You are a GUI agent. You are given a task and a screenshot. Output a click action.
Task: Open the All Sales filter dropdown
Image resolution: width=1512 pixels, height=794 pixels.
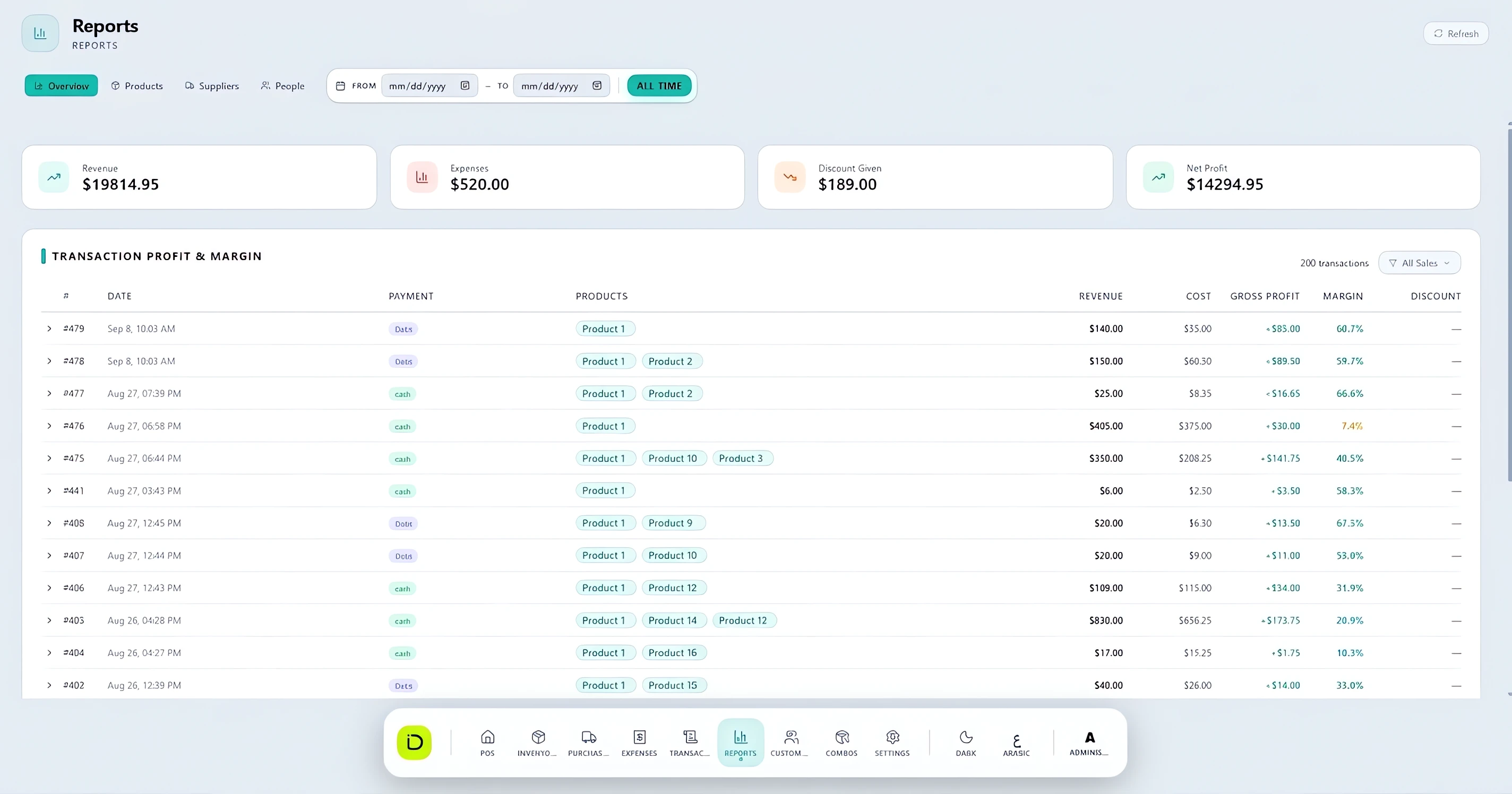click(x=1419, y=263)
